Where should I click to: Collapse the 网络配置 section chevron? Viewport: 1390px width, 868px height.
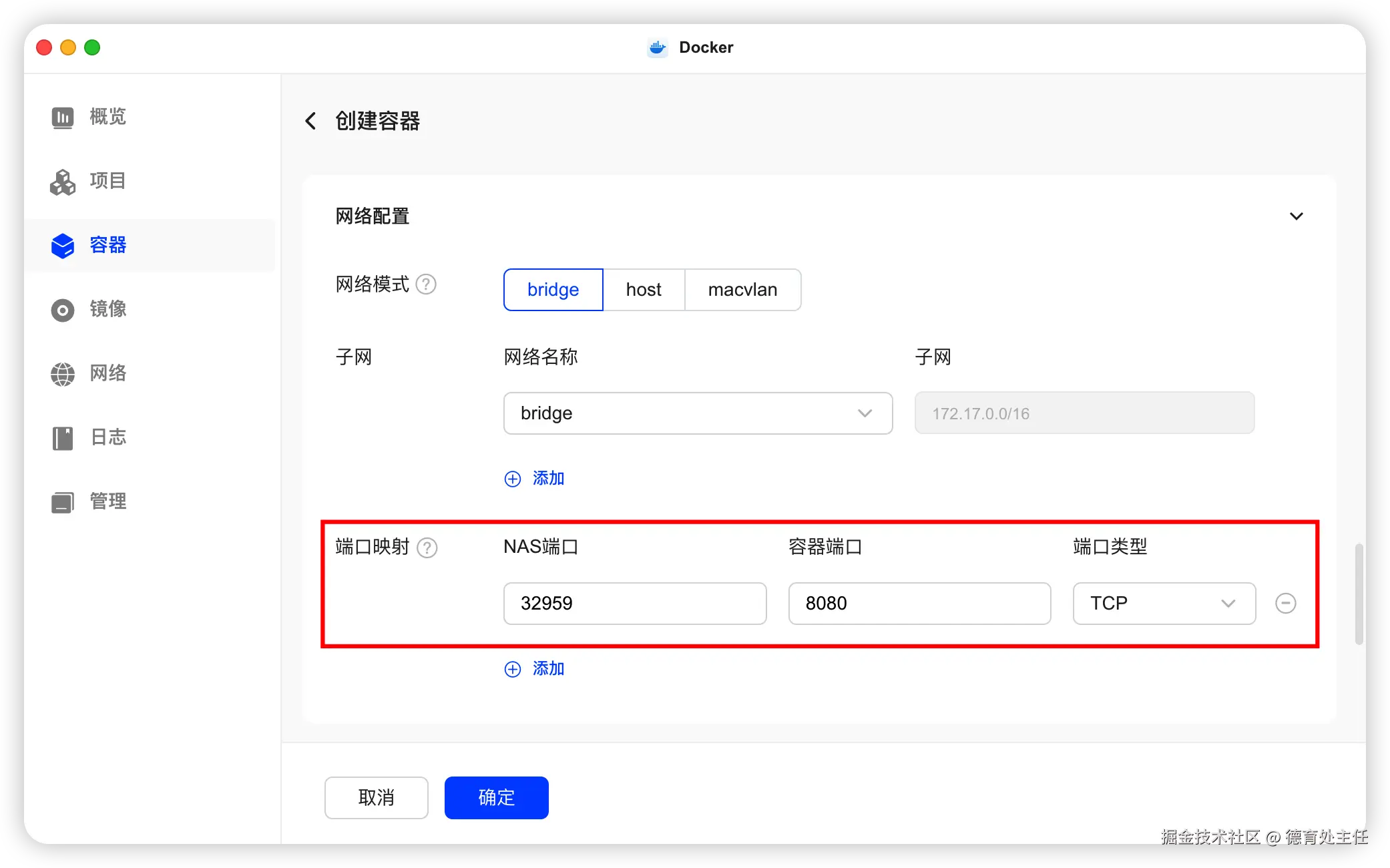(1296, 216)
